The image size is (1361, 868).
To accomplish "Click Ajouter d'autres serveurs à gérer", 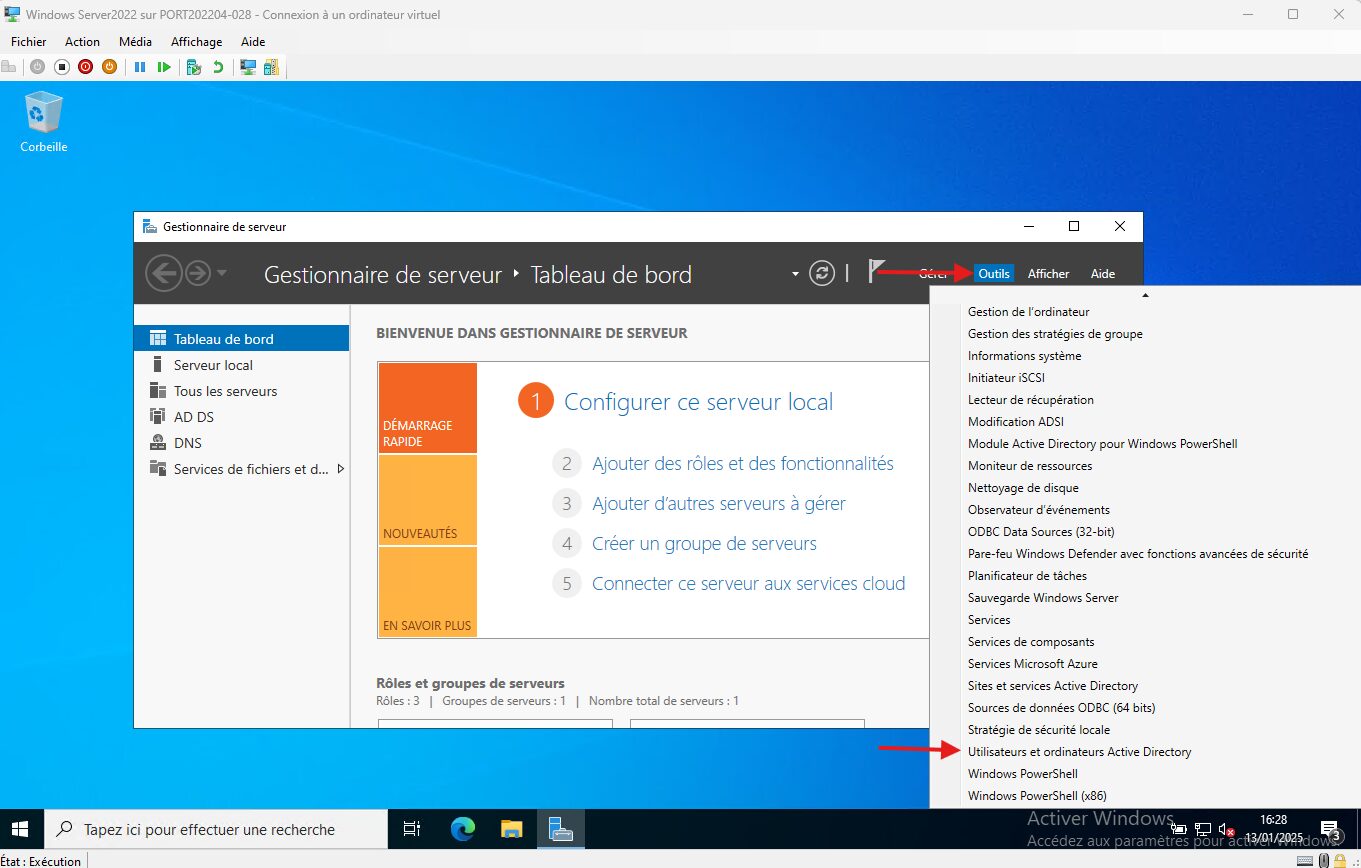I will (x=719, y=504).
